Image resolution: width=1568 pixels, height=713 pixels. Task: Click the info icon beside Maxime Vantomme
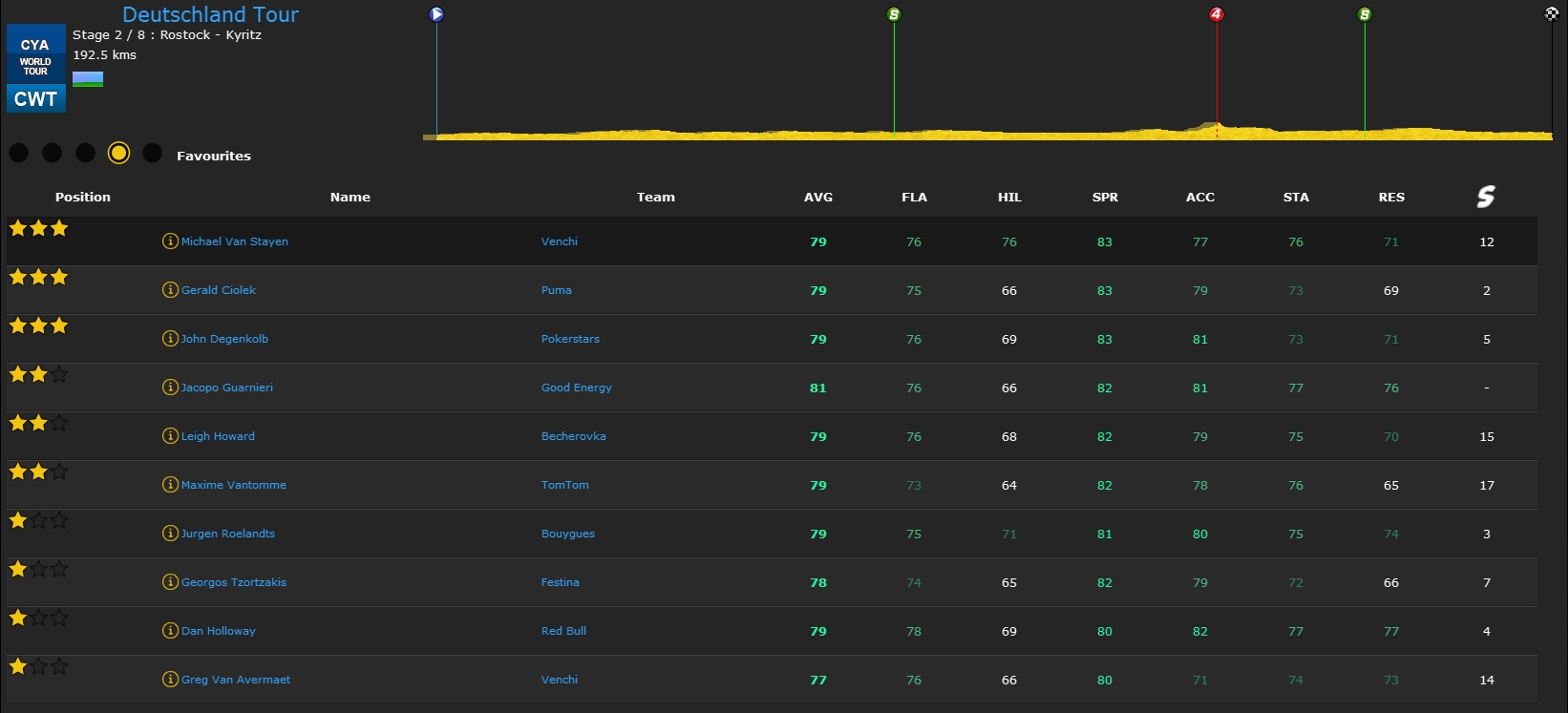(170, 485)
